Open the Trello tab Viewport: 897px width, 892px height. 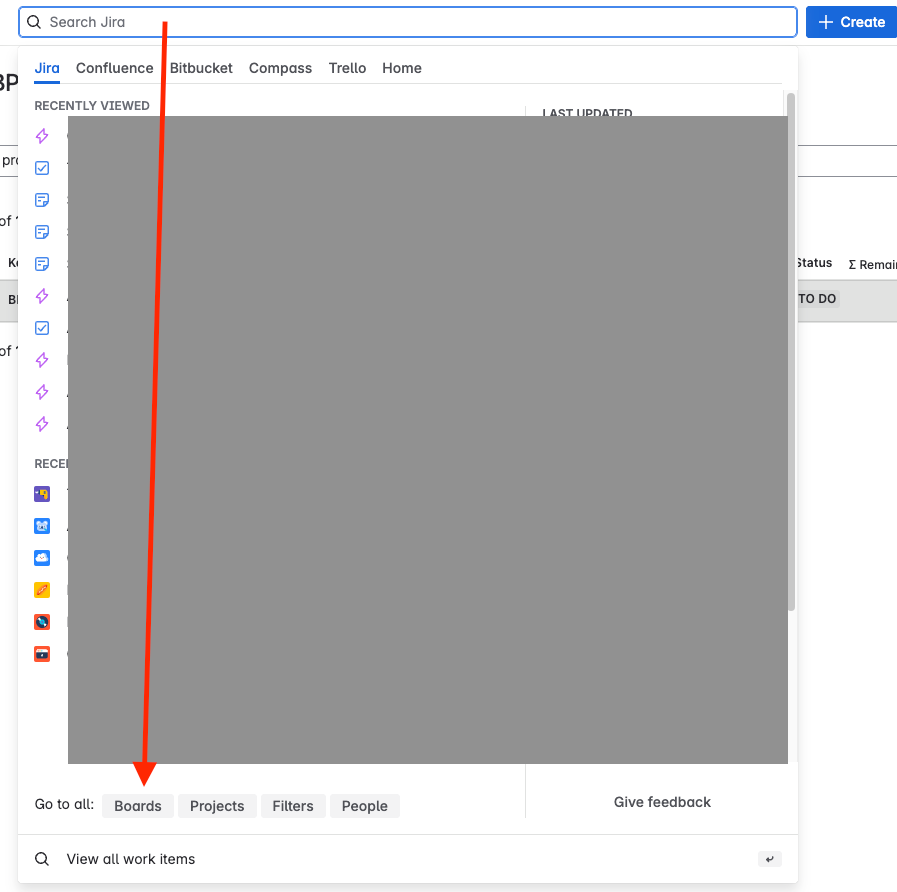point(347,68)
